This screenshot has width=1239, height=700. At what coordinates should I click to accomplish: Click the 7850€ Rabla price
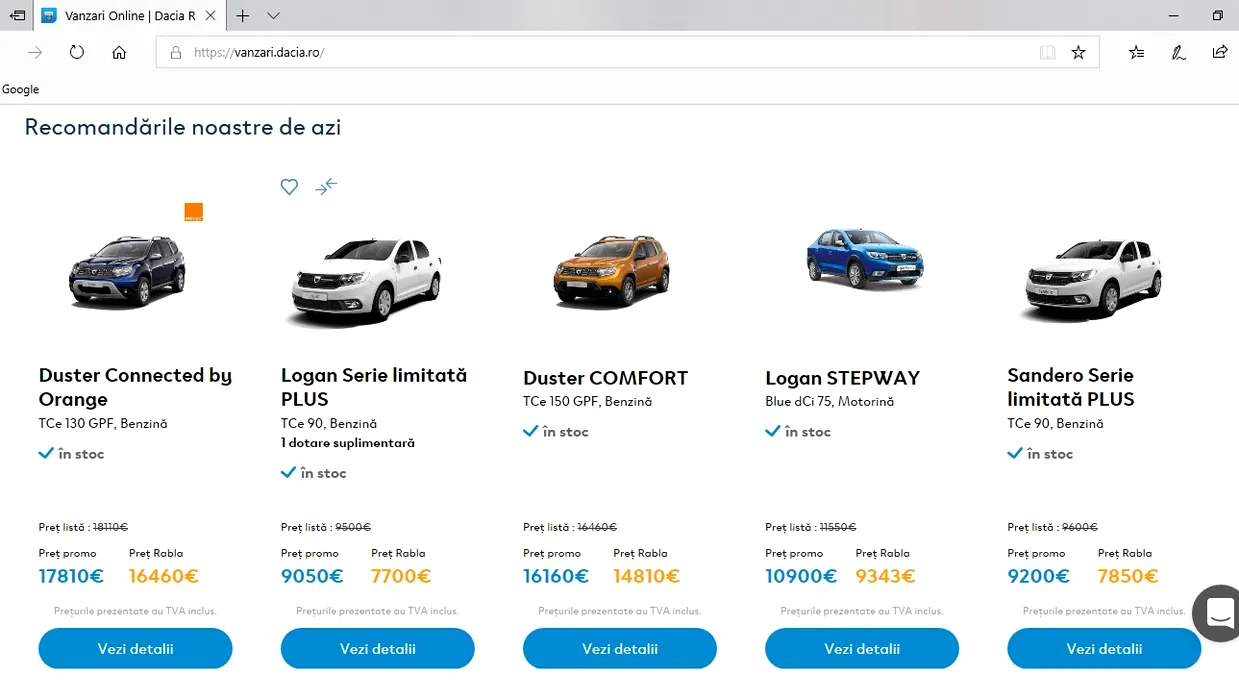[x=1128, y=576]
